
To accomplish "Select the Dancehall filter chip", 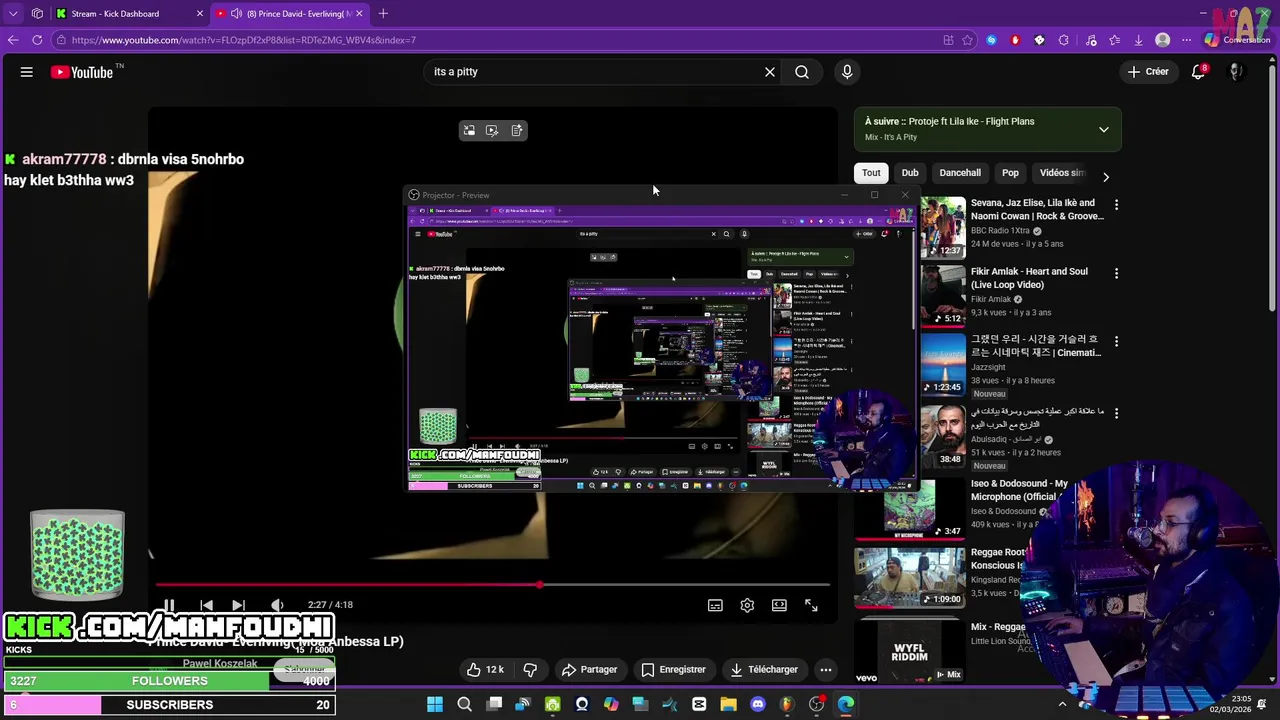I will tap(960, 173).
